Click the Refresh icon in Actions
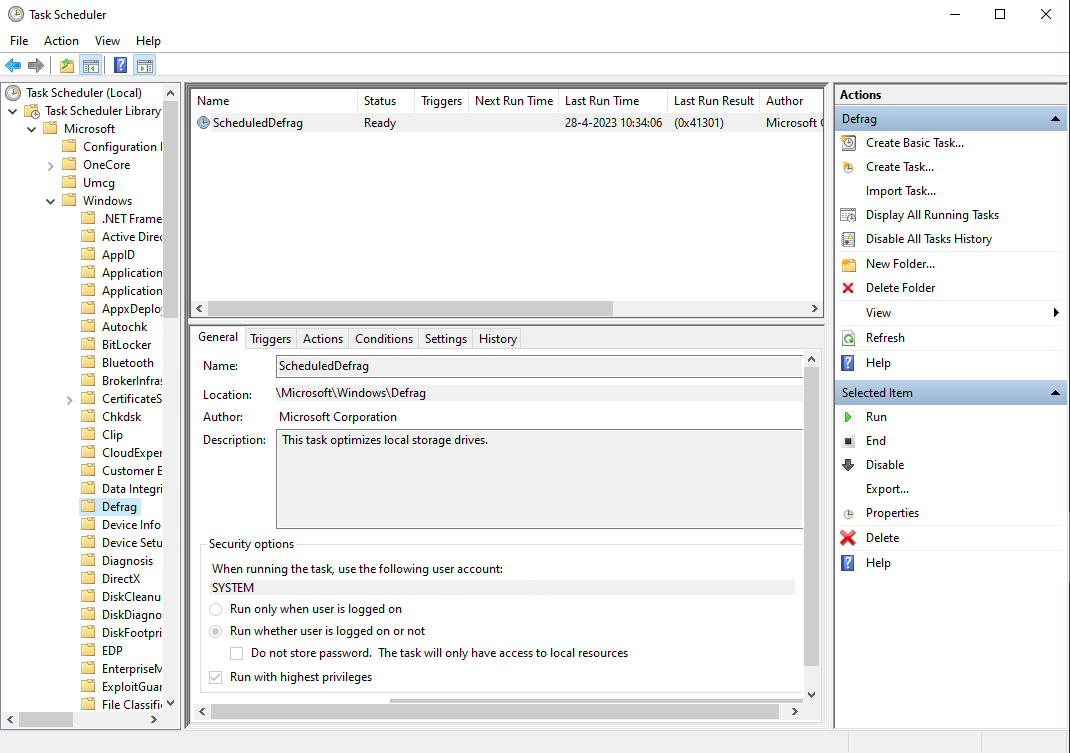Viewport: 1070px width, 753px height. (x=848, y=338)
